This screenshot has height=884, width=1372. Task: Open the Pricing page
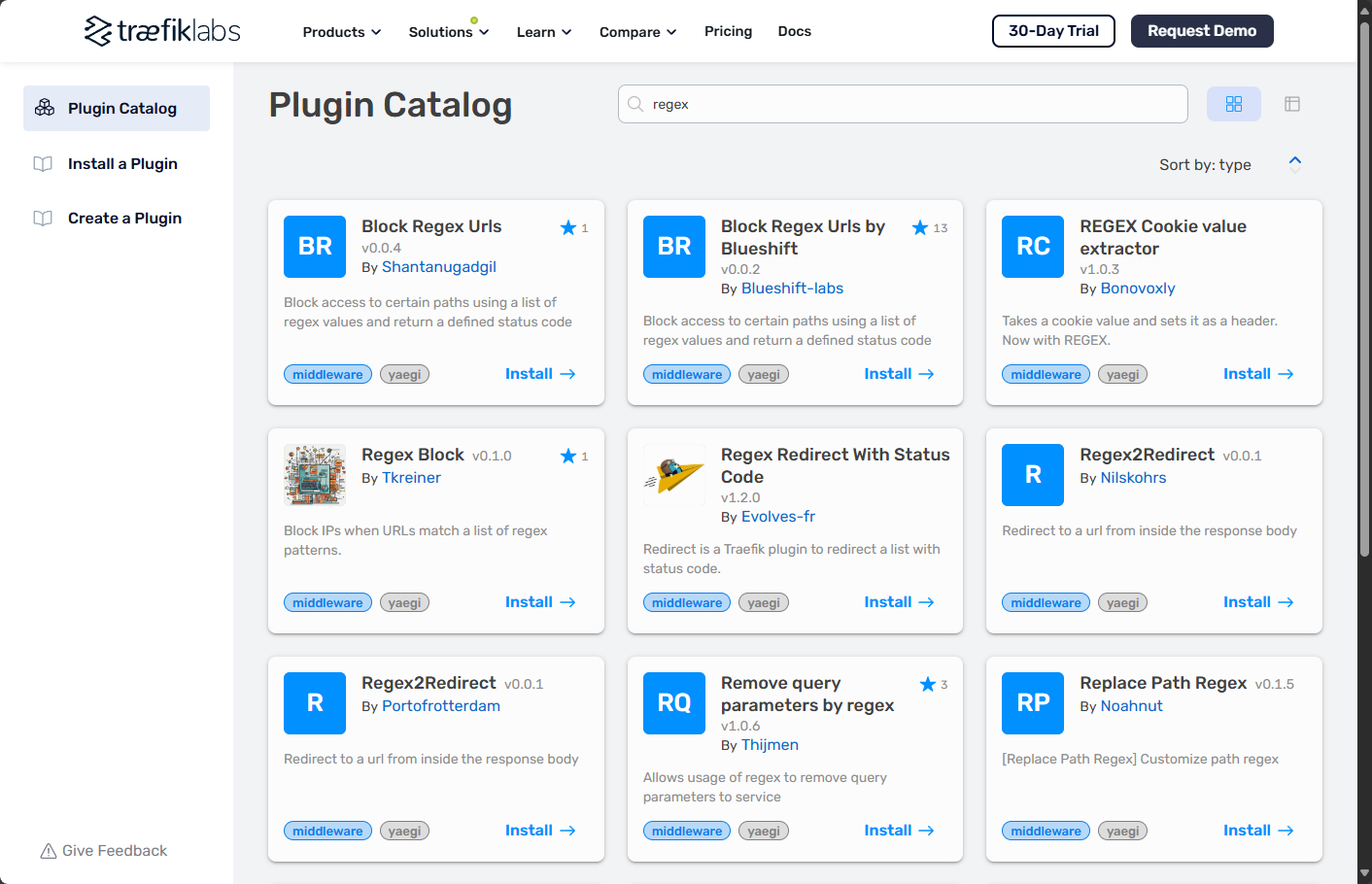click(728, 31)
